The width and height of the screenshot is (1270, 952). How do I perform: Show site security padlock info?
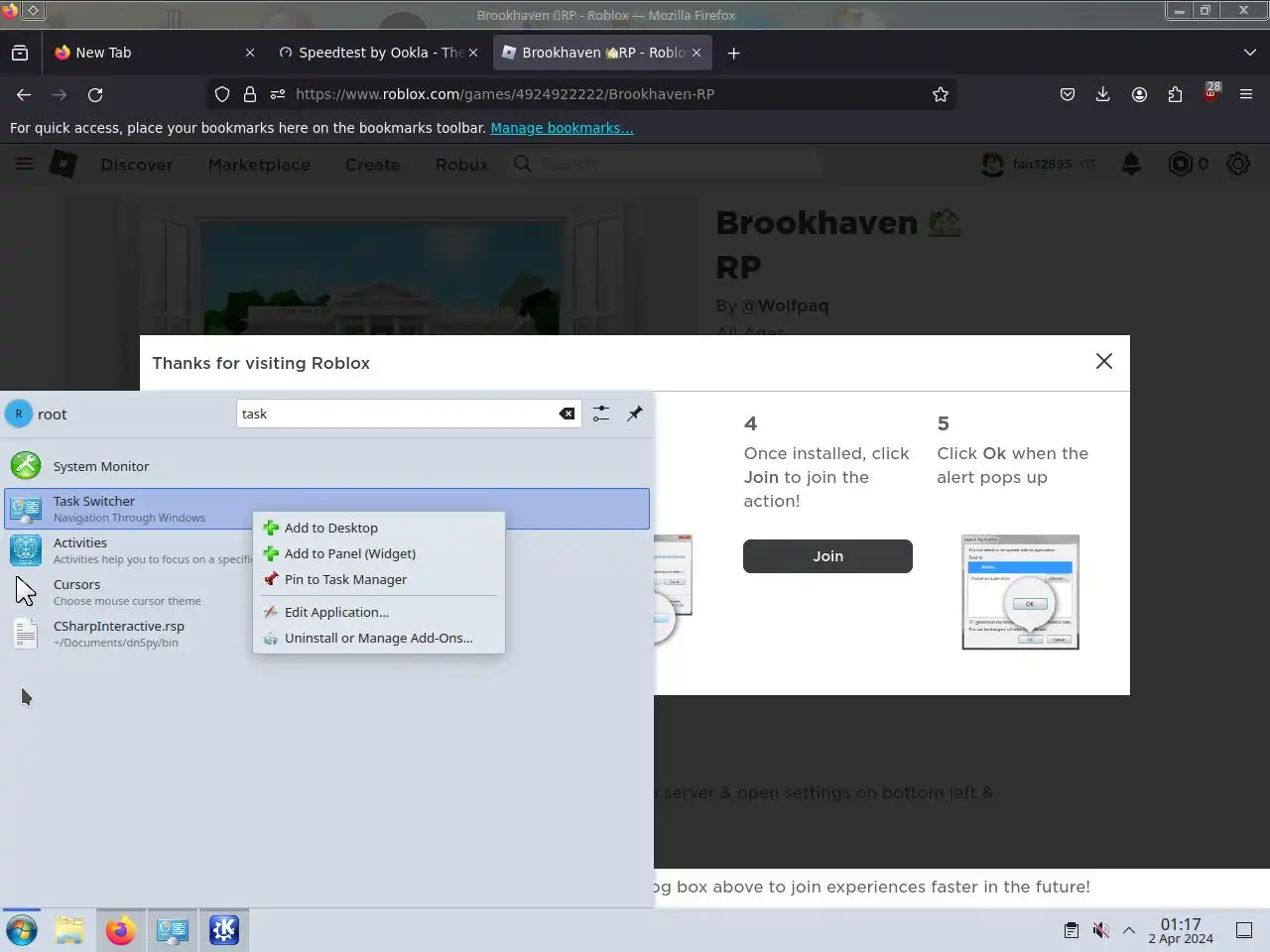pos(250,94)
